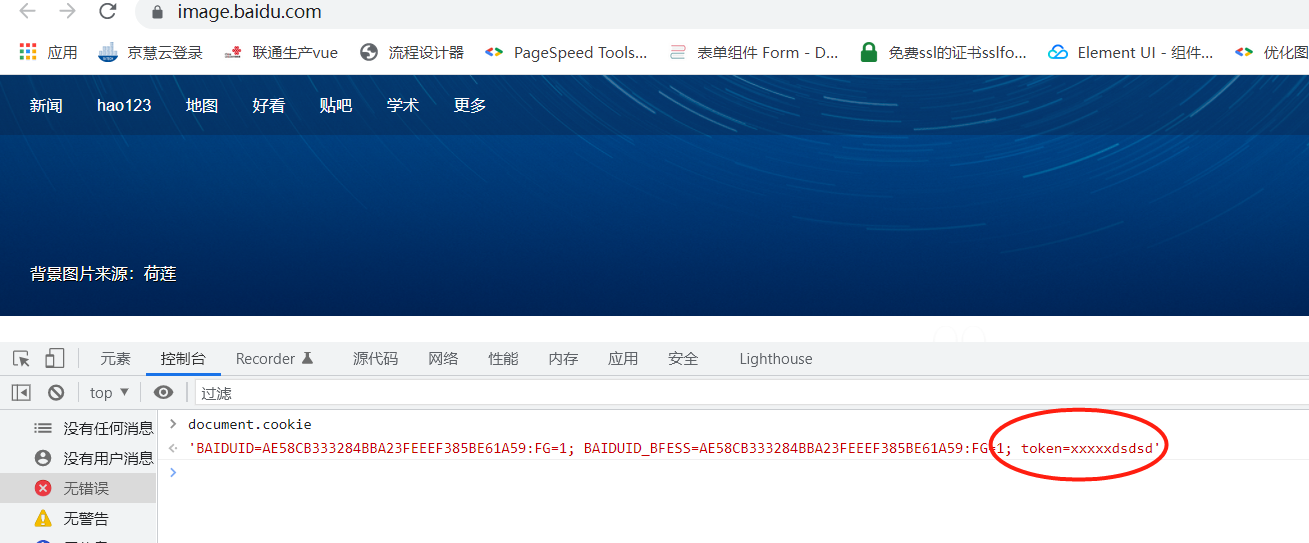Viewport: 1309px width, 543px height.
Task: Click the 荷莲 background image source link
Action: tap(160, 274)
